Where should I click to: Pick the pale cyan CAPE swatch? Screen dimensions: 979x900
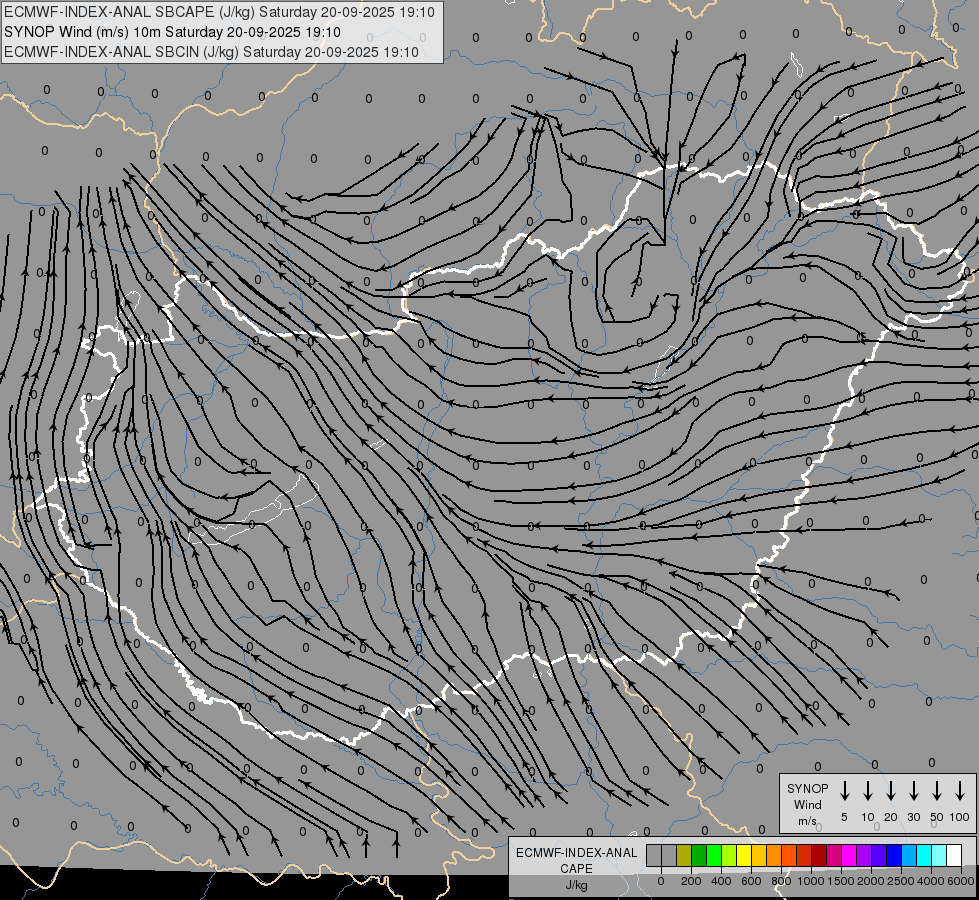(940, 856)
